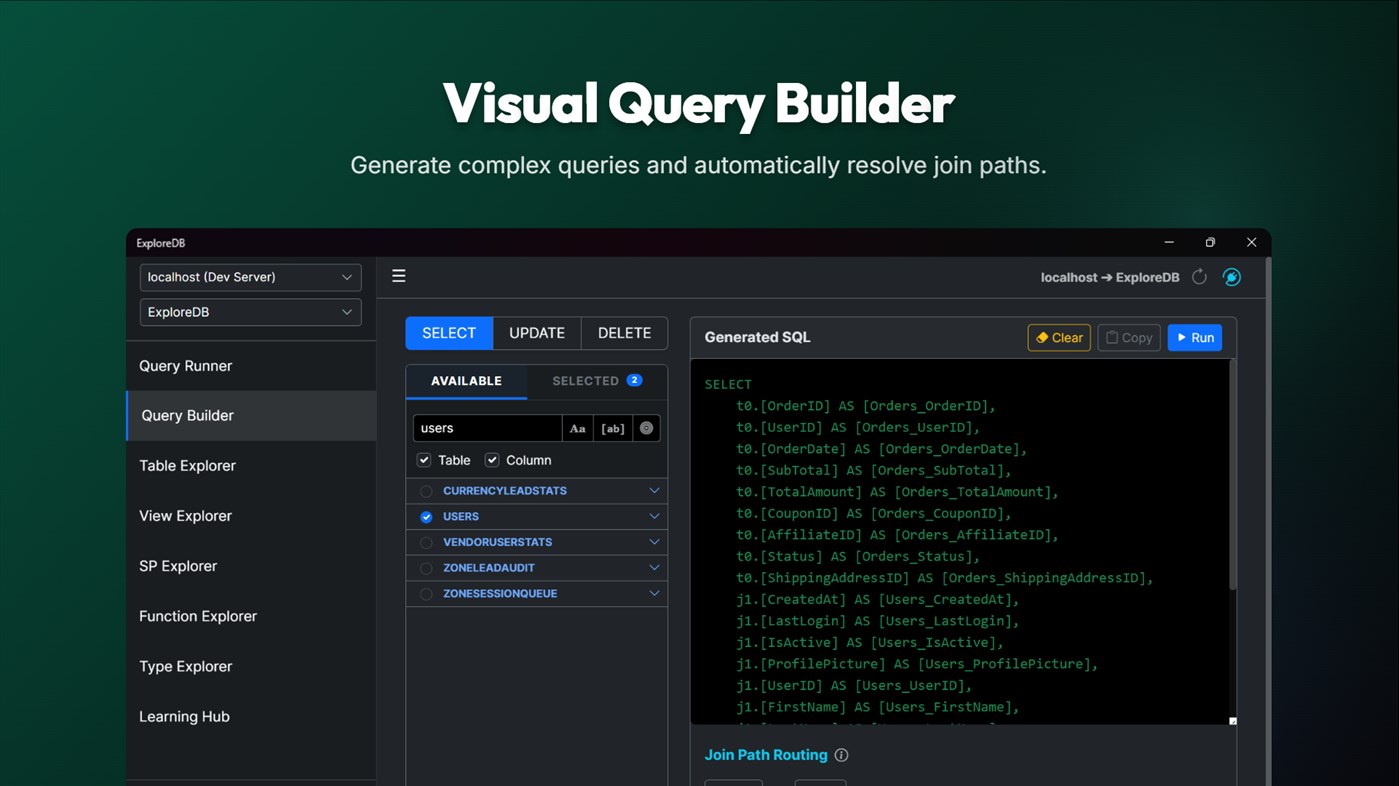The height and width of the screenshot is (786, 1399).
Task: Open Query Runner in sidebar
Action: 251,366
